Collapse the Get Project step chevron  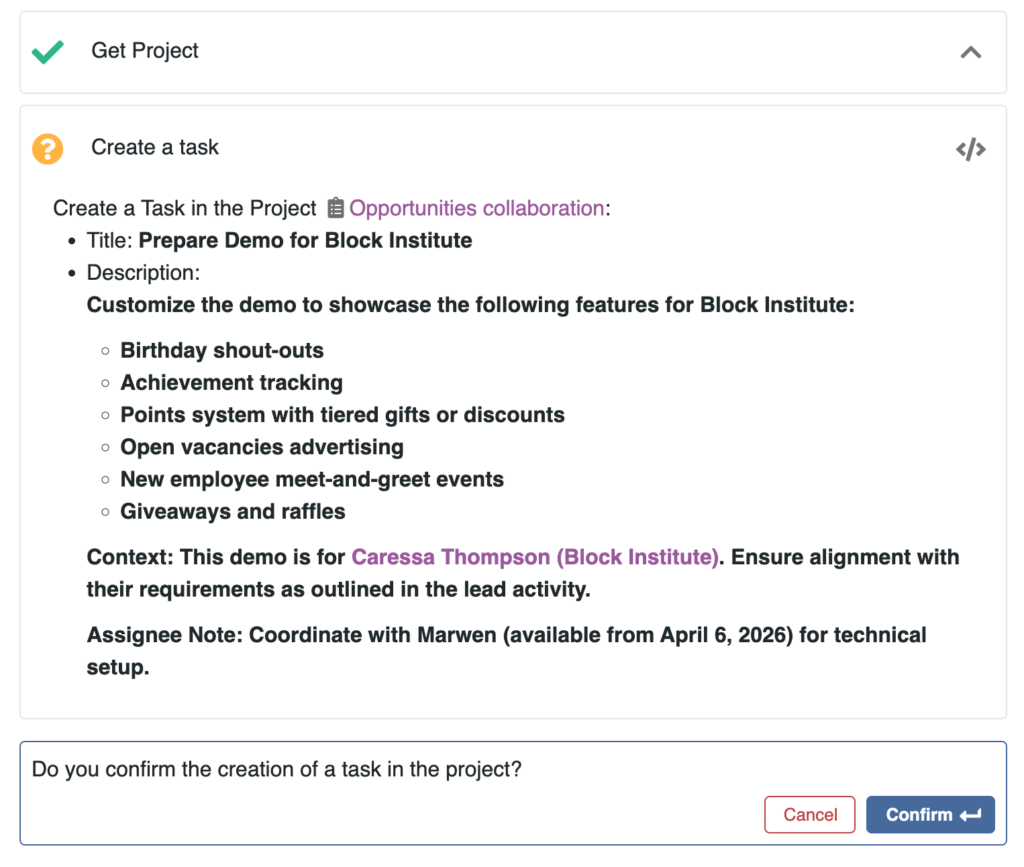pos(970,53)
